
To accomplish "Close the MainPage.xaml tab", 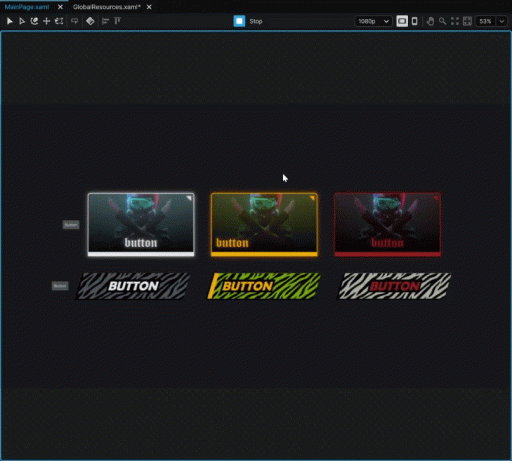I will click(x=60, y=7).
